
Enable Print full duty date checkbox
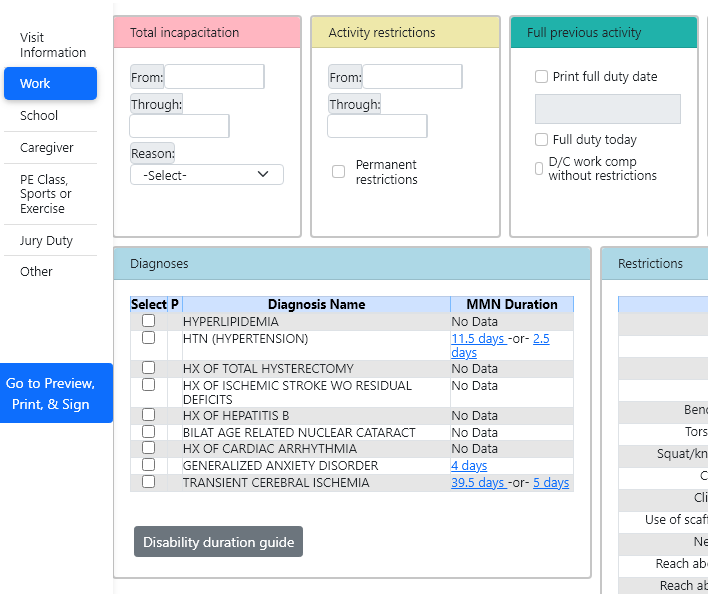(541, 77)
